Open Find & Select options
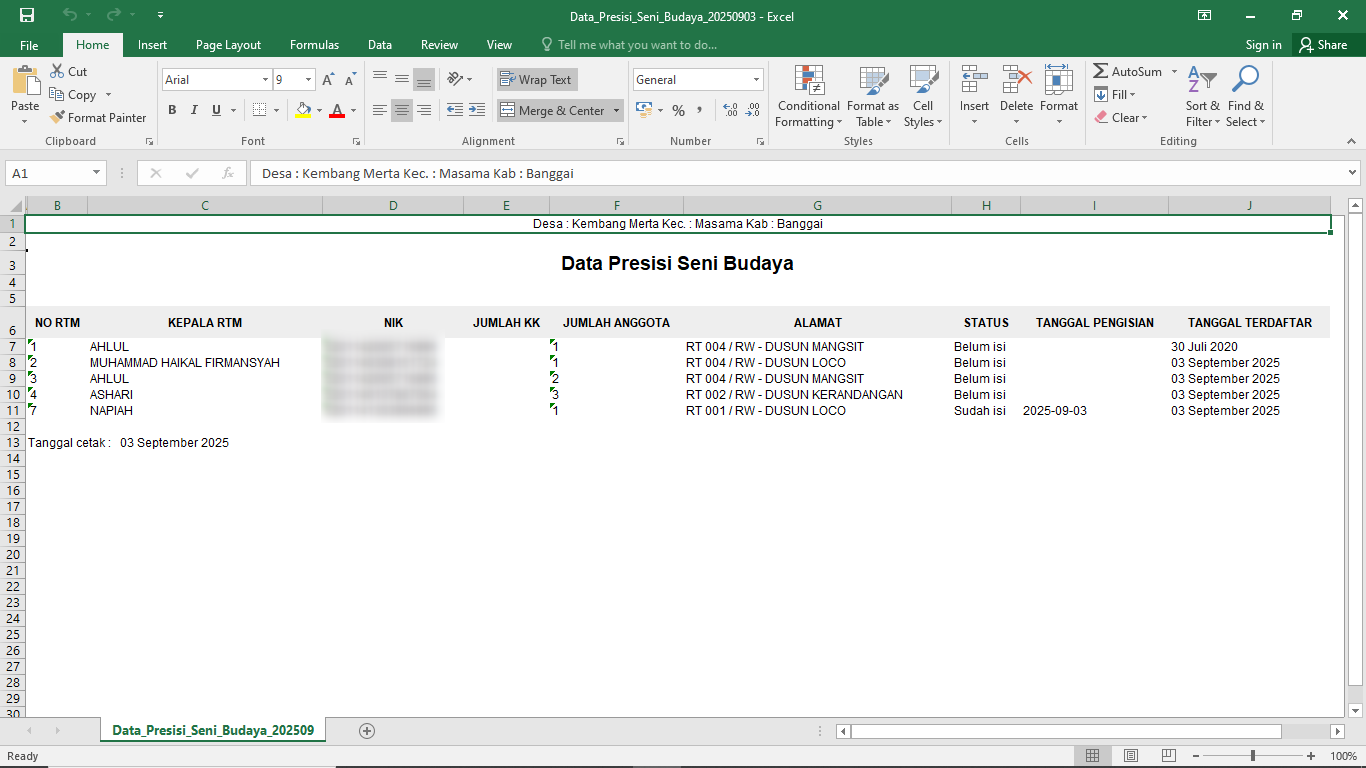Viewport: 1366px width, 768px height. (1246, 97)
